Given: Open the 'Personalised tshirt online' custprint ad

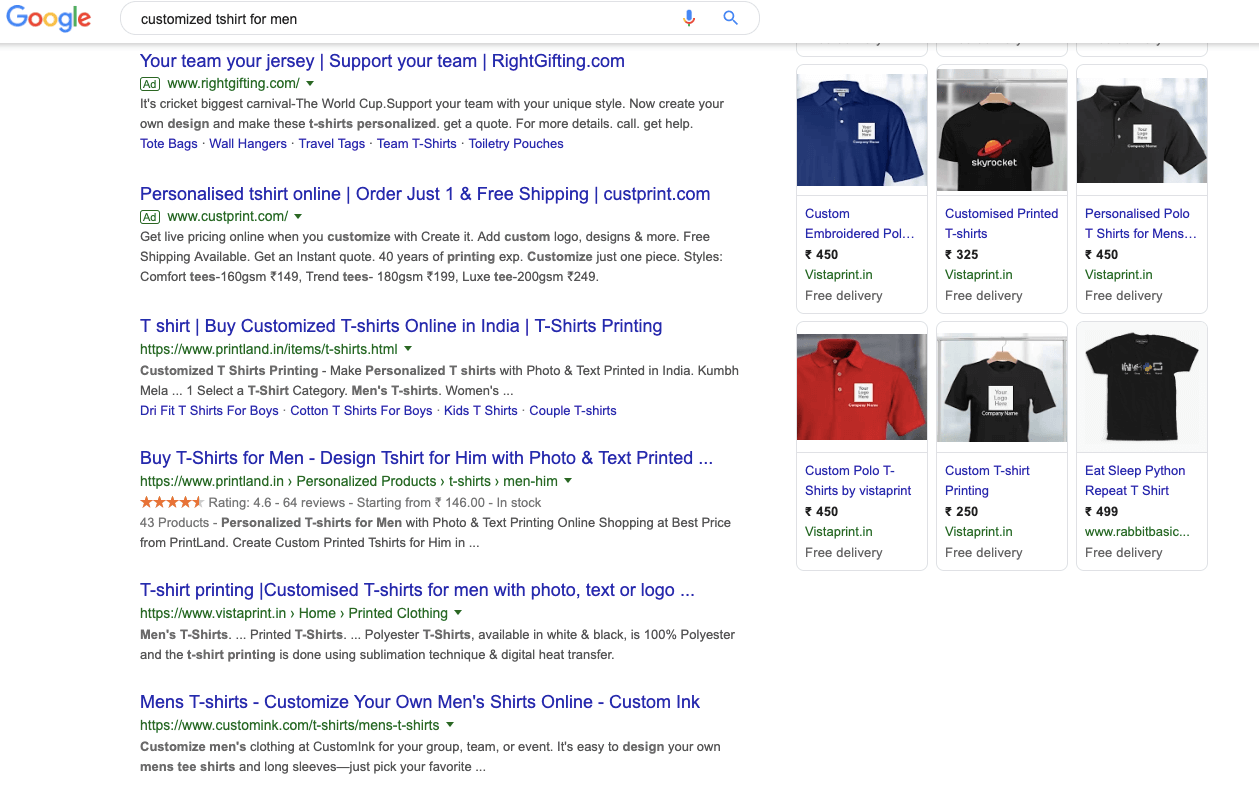Looking at the screenshot, I should 425,194.
